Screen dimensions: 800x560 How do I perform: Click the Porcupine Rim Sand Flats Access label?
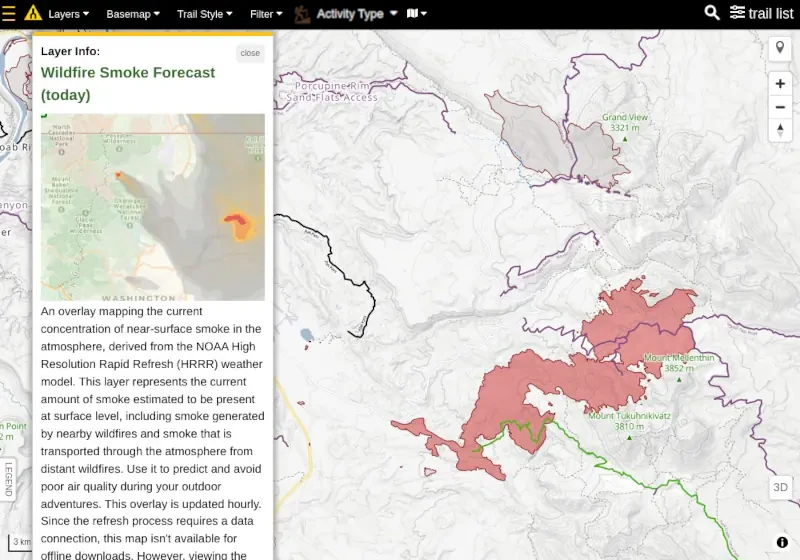click(x=332, y=92)
